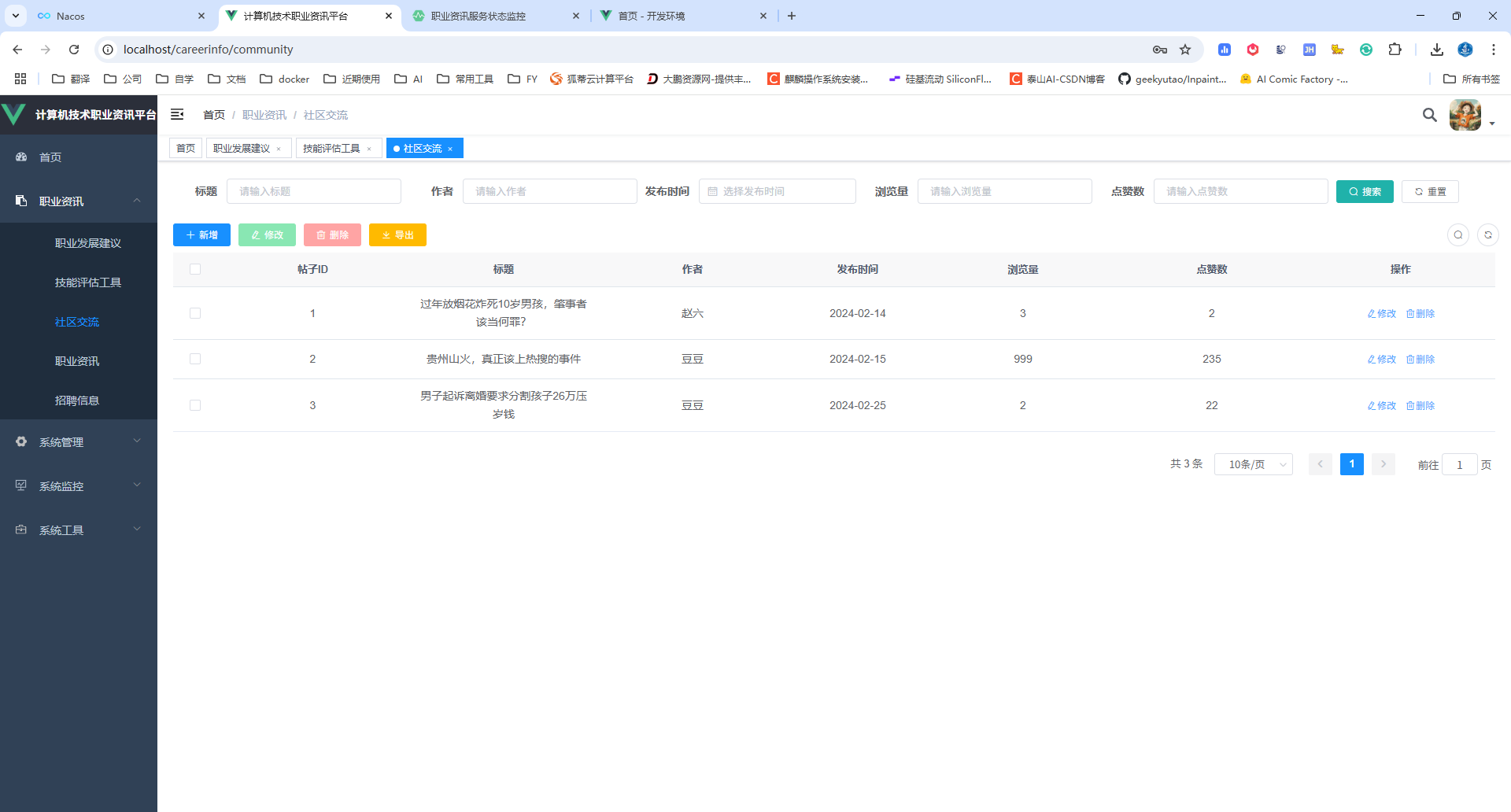Image resolution: width=1511 pixels, height=812 pixels.
Task: Click the 搜索 search button
Action: coord(1365,191)
